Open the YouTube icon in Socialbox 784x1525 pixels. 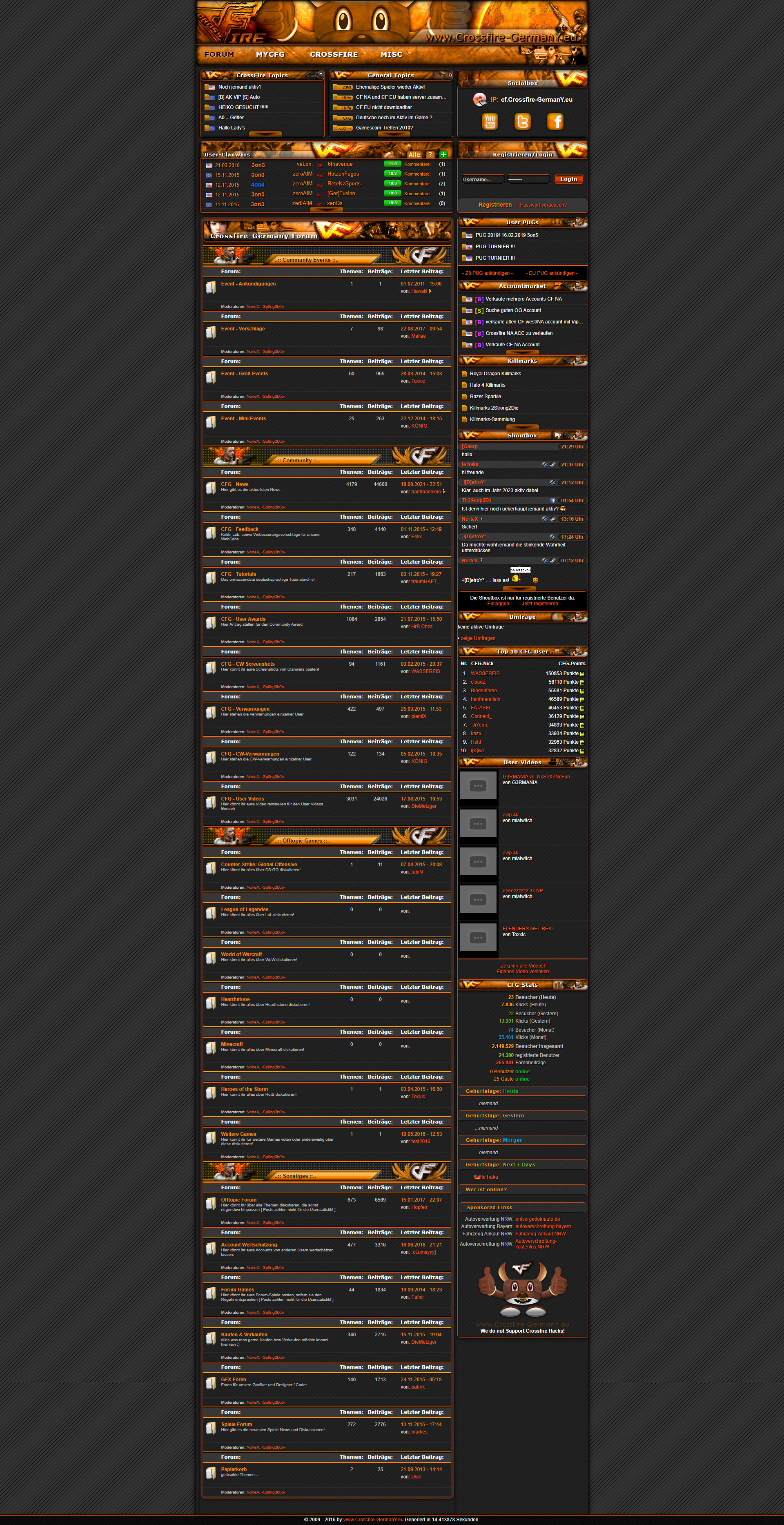[x=490, y=121]
